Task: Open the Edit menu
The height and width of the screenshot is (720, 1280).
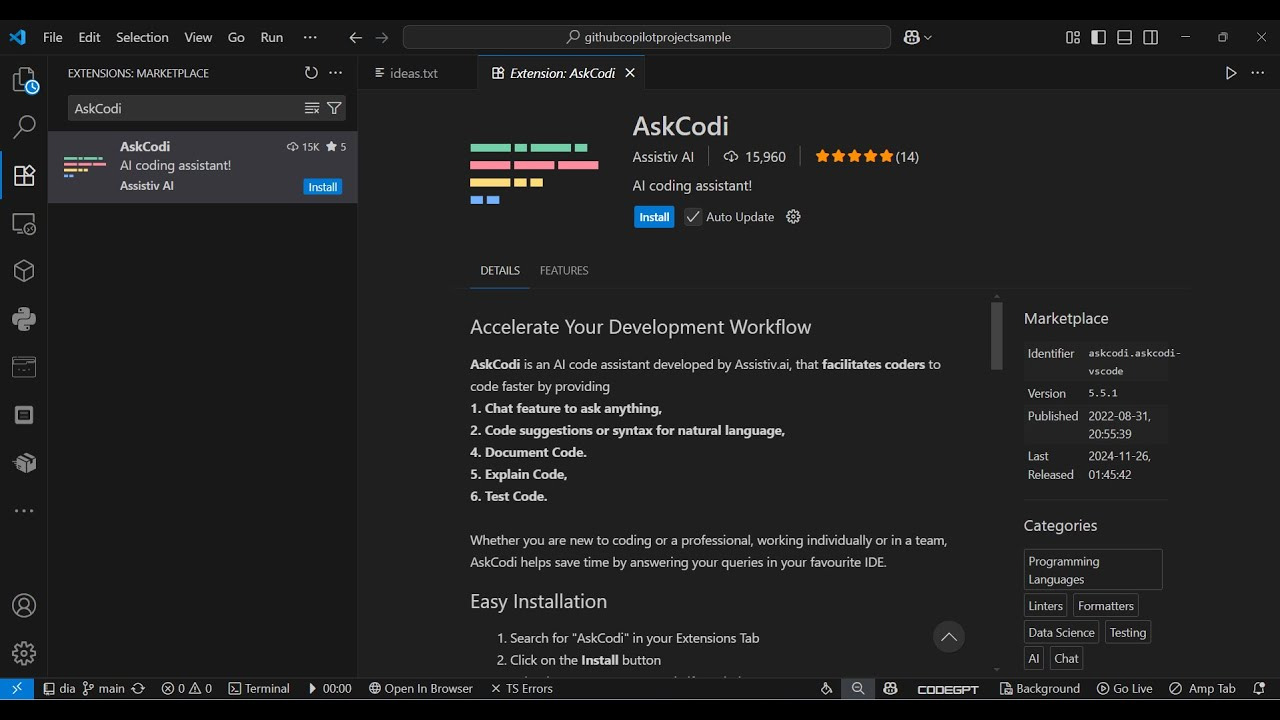Action: click(x=90, y=37)
